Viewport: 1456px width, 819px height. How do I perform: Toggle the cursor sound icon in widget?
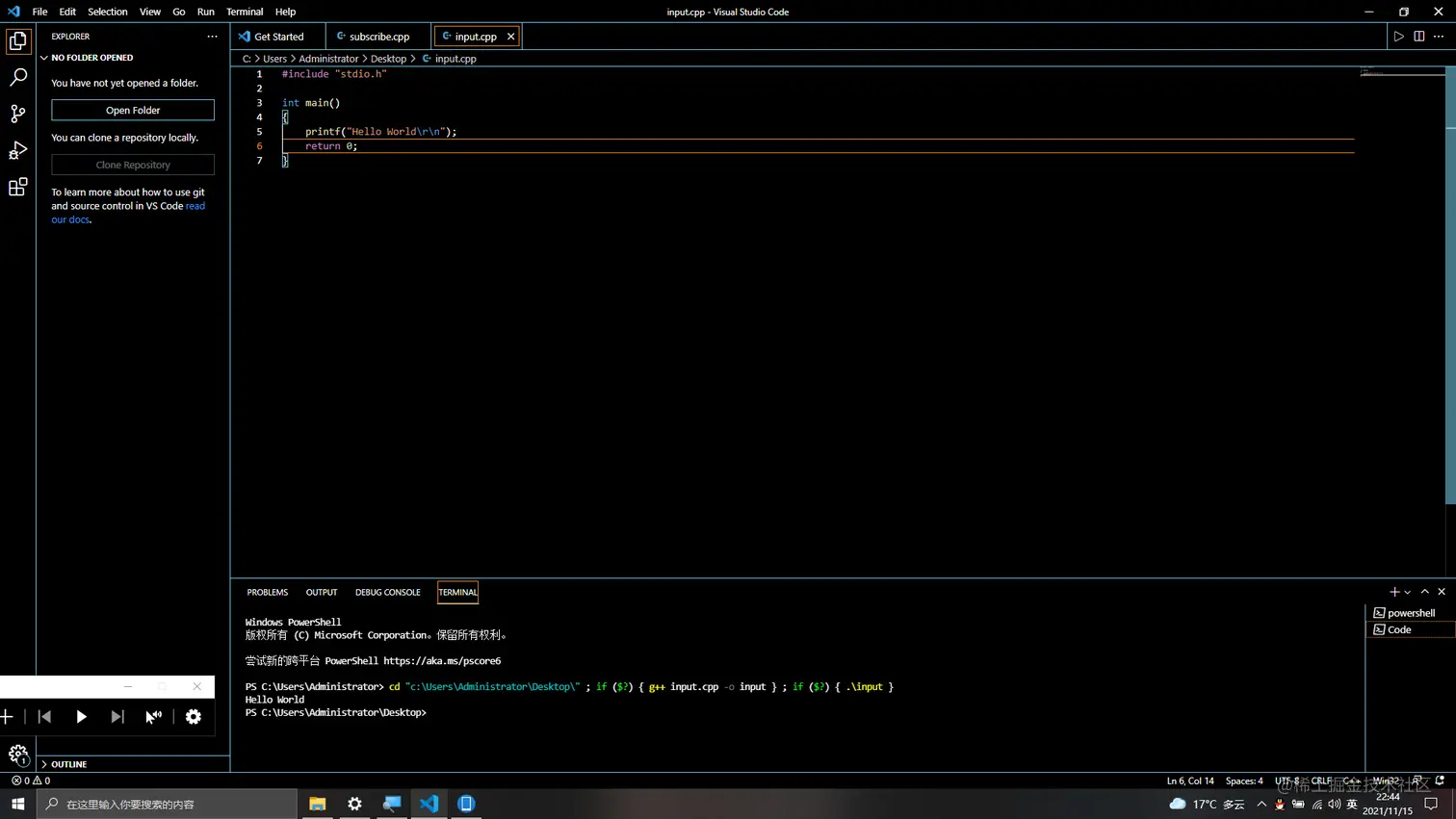click(x=154, y=717)
